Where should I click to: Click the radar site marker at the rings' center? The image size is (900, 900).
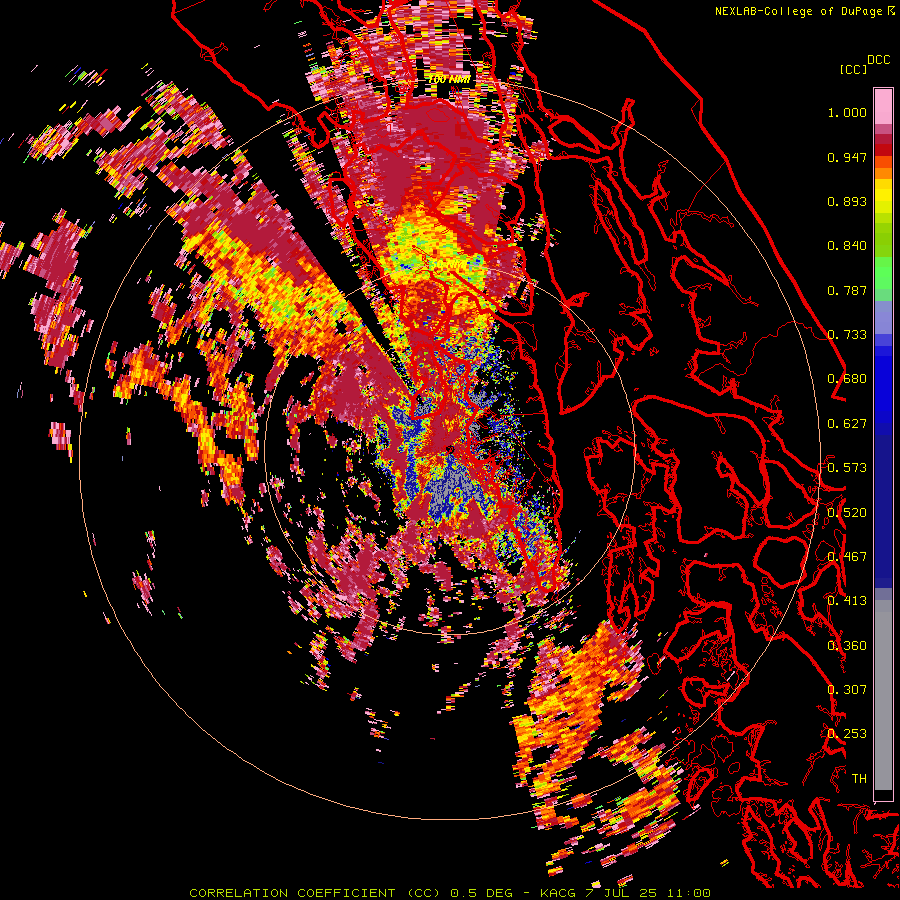click(450, 449)
